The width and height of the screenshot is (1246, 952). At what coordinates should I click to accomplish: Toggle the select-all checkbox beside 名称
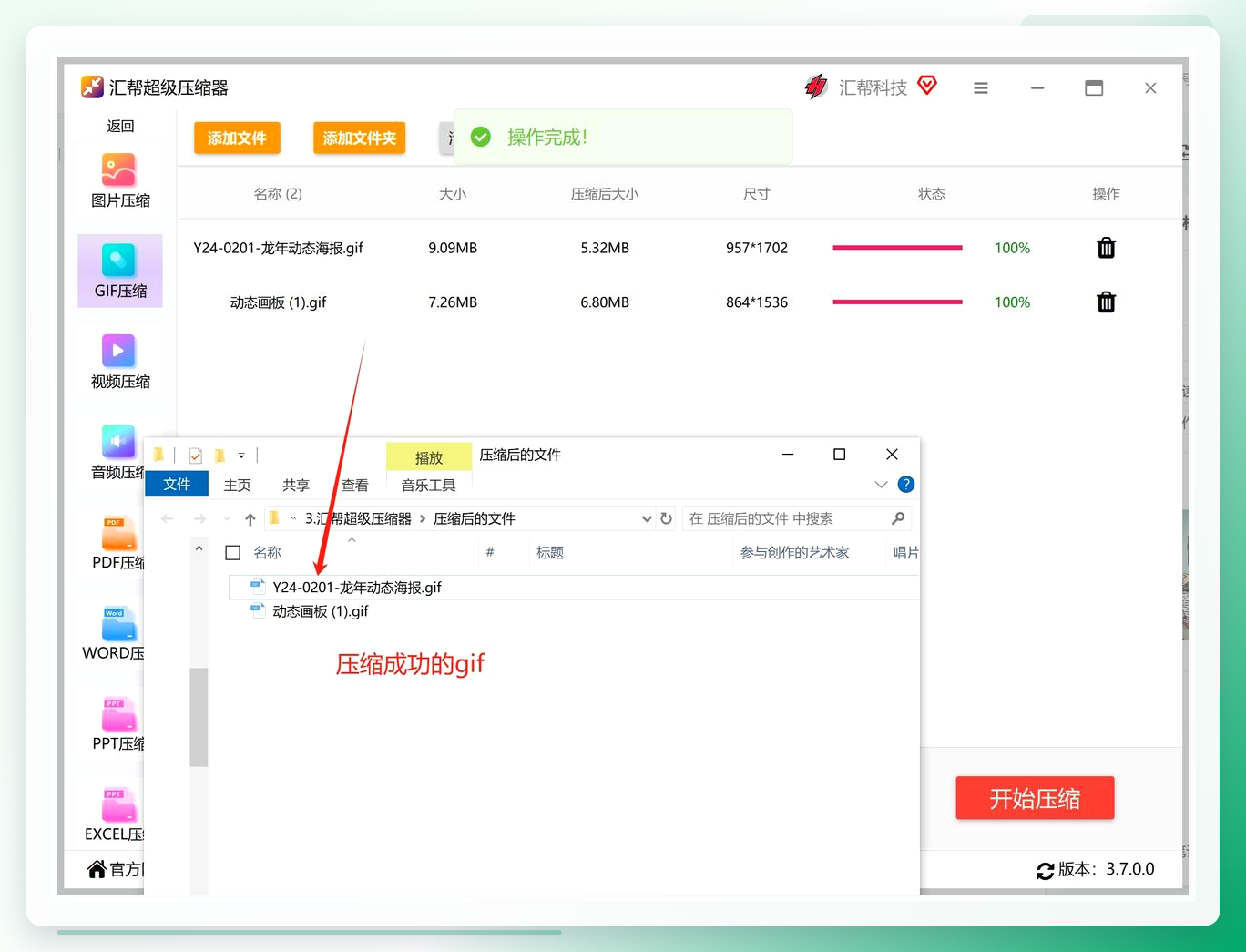[233, 553]
